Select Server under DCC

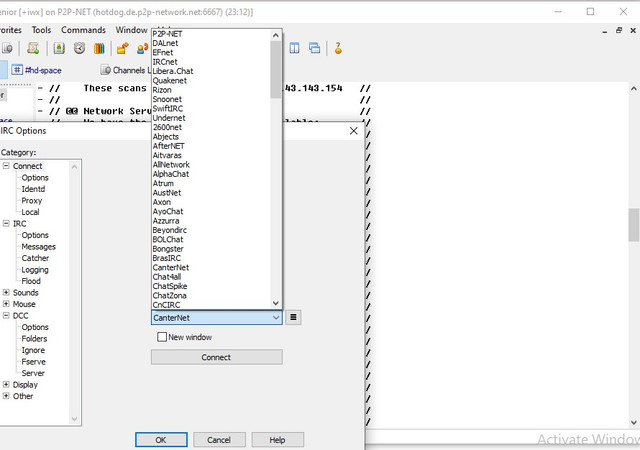click(33, 373)
